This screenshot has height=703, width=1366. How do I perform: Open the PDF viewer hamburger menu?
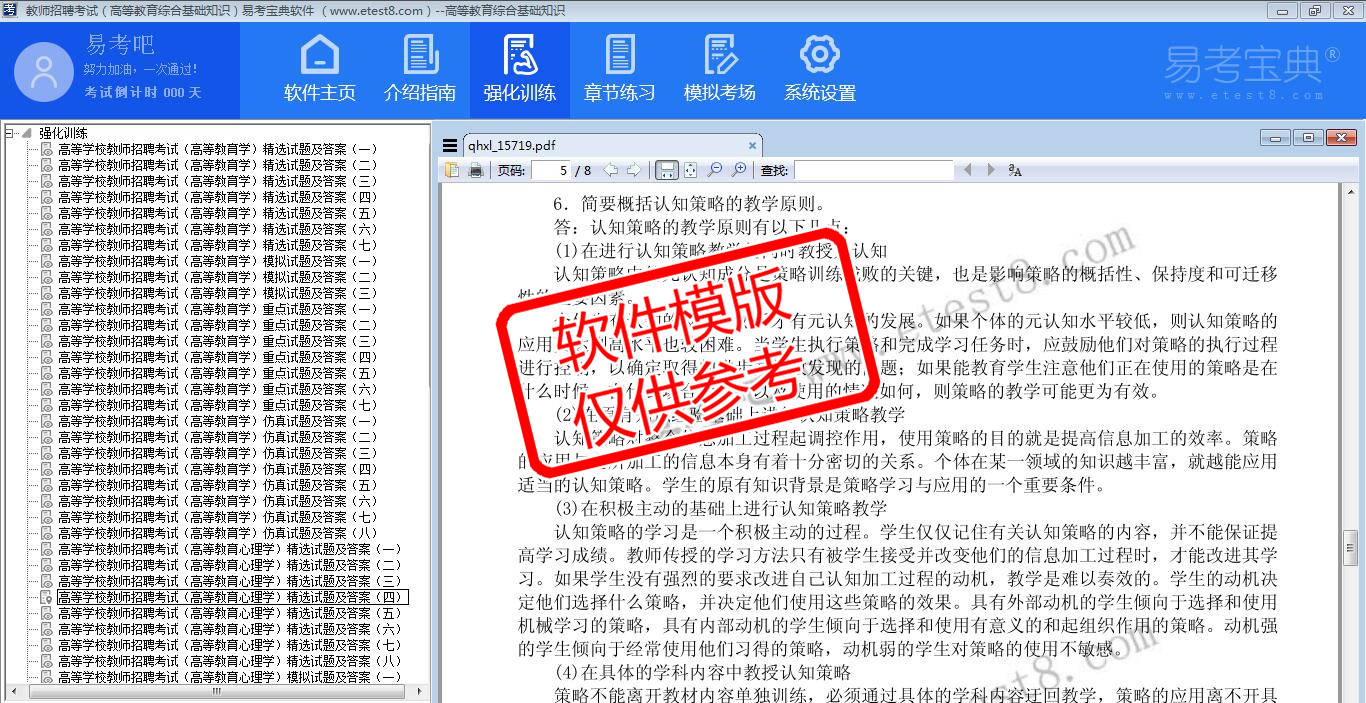pyautogui.click(x=450, y=146)
